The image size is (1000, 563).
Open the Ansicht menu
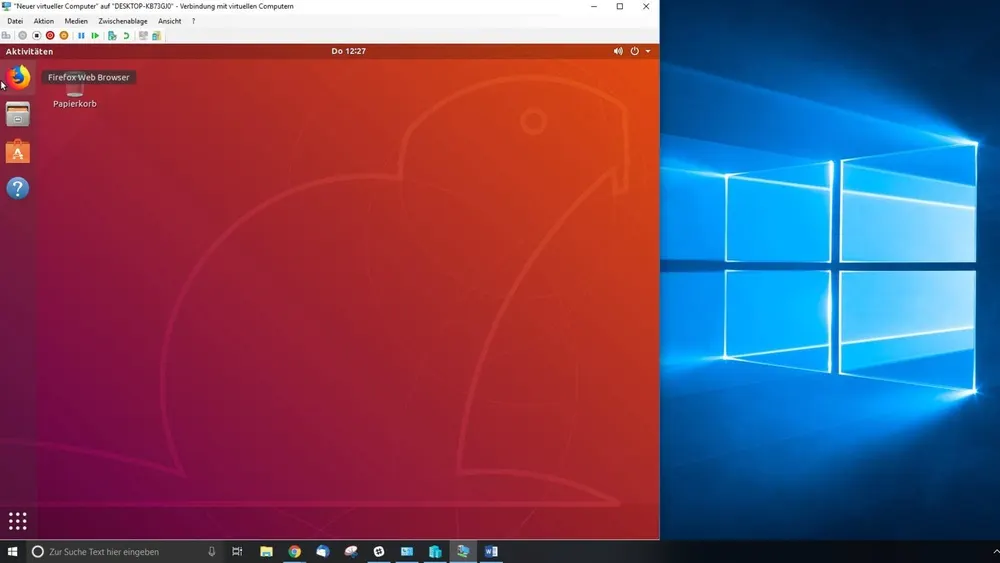[x=170, y=21]
